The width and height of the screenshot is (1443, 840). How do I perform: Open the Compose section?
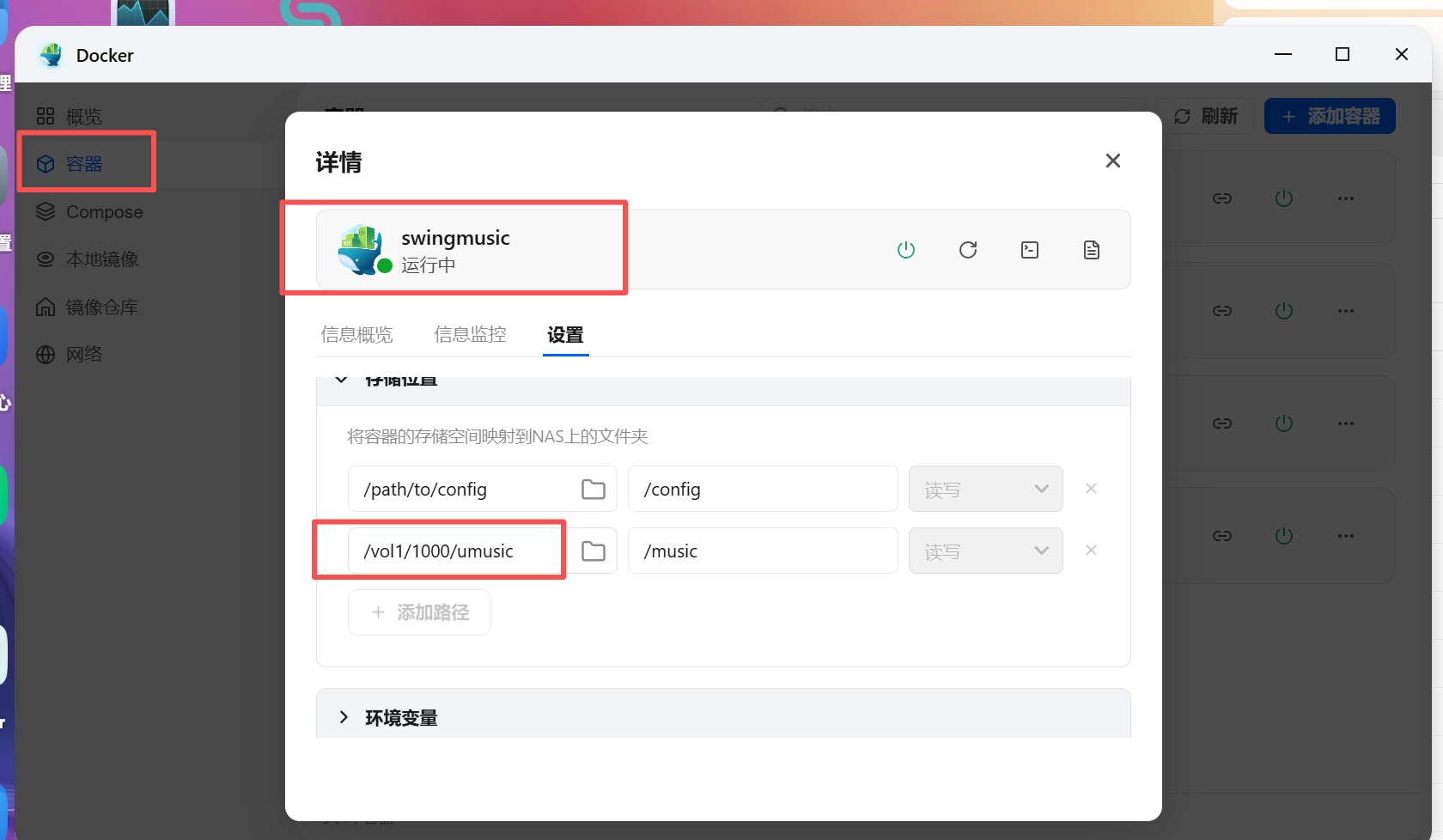point(89,212)
